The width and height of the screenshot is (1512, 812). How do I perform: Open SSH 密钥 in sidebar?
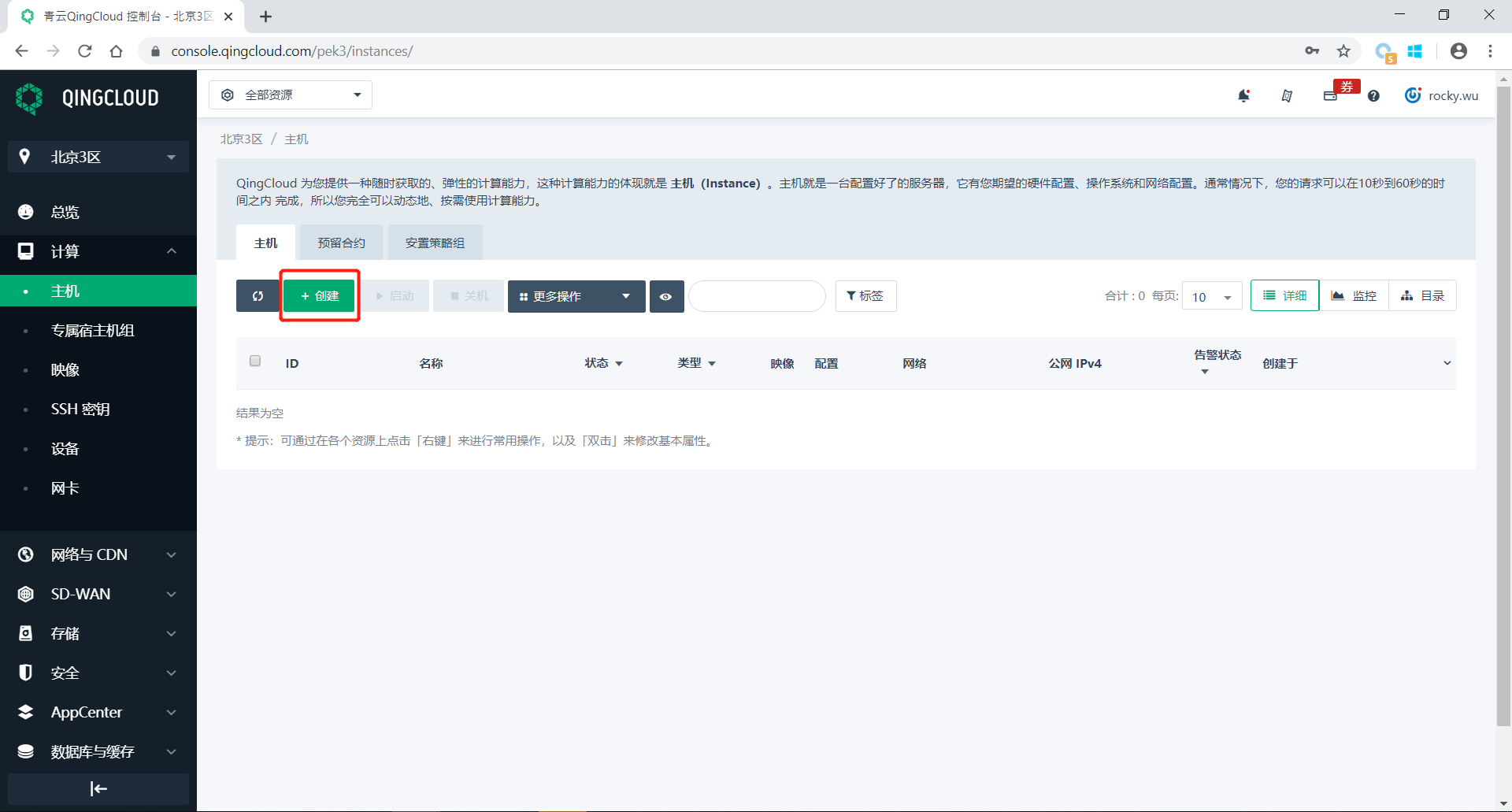98,409
